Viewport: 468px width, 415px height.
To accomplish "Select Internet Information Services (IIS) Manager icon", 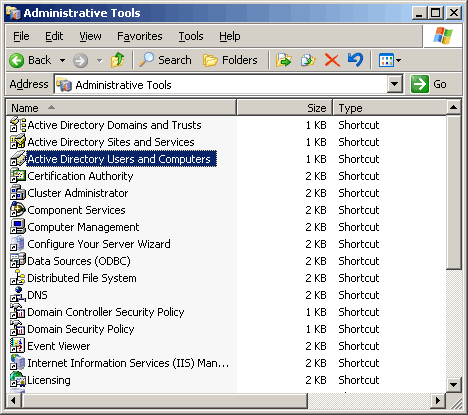I will tap(18, 363).
